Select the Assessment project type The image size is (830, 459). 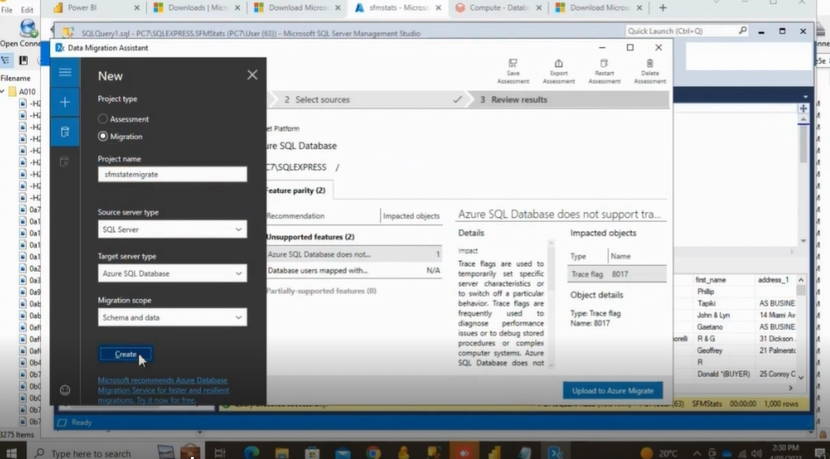tap(103, 119)
